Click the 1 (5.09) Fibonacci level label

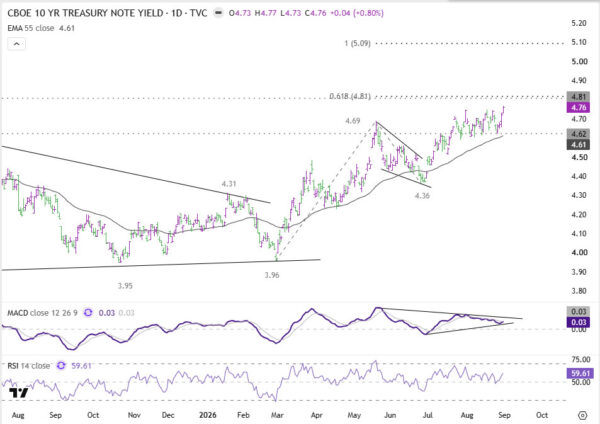click(x=357, y=44)
